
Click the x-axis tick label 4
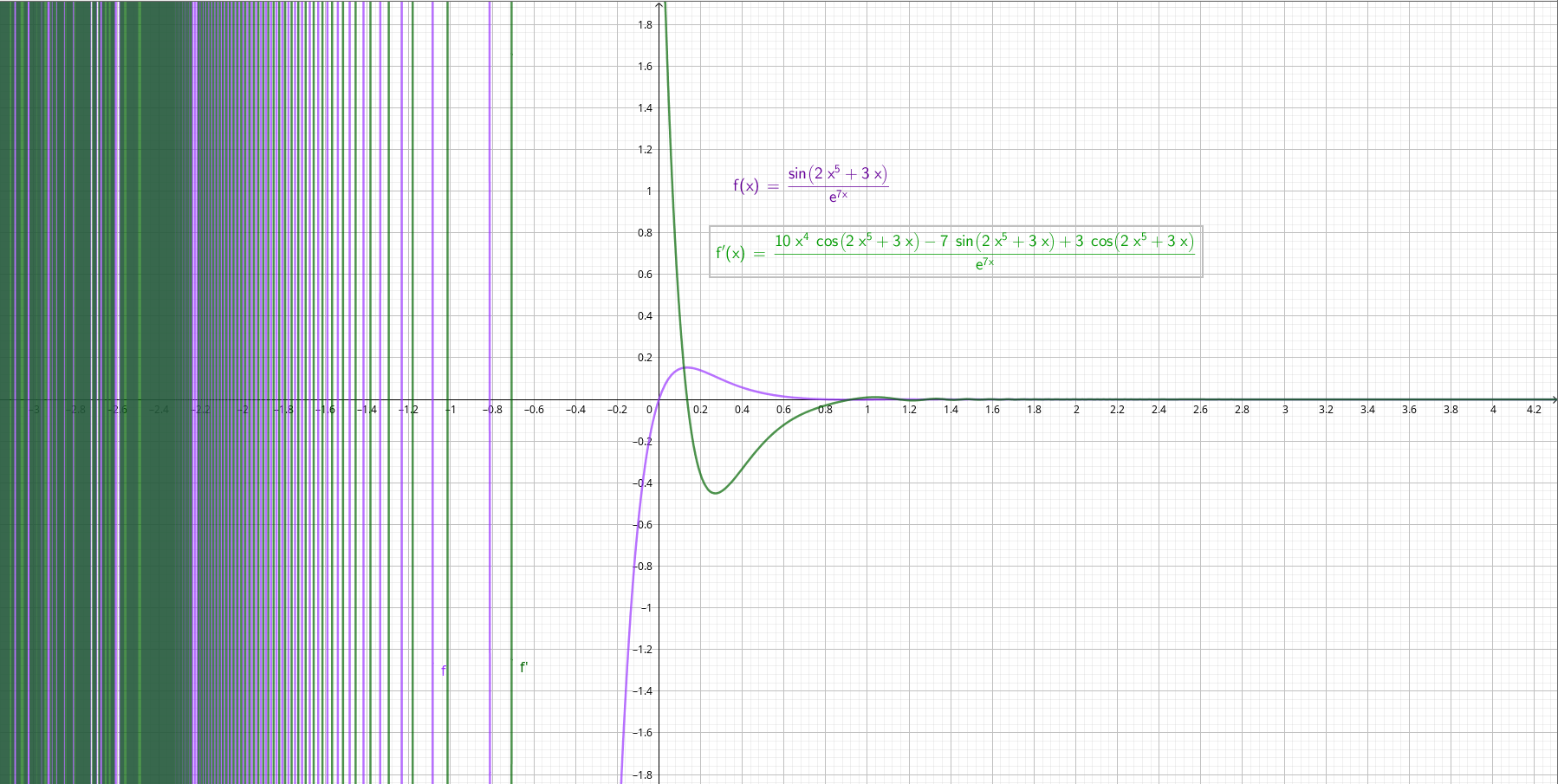[x=1493, y=410]
